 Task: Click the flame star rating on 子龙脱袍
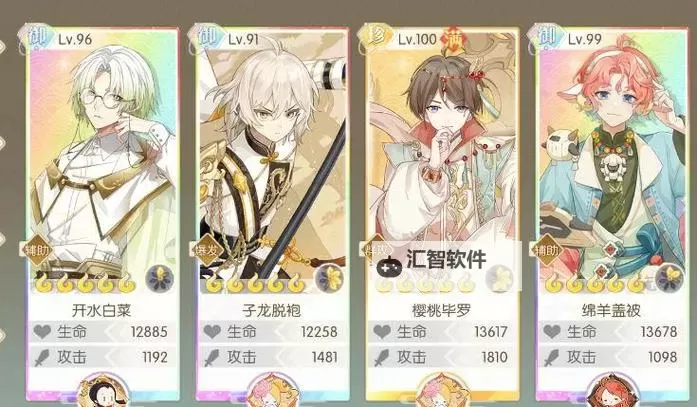click(x=253, y=283)
